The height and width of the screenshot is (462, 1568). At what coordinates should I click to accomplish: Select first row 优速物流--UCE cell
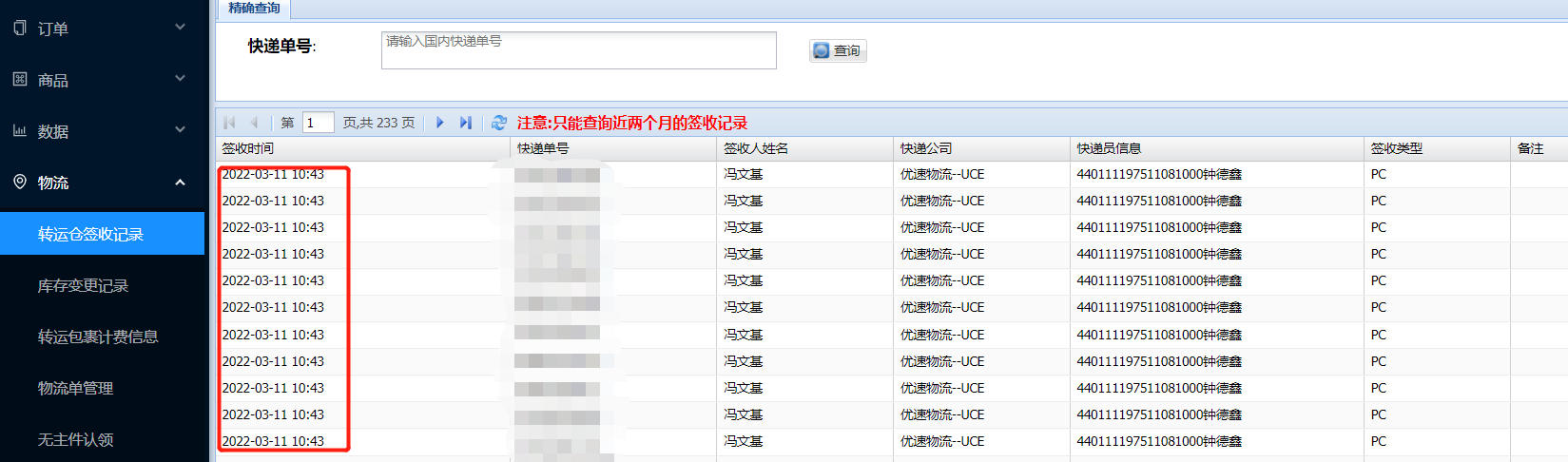pos(982,174)
